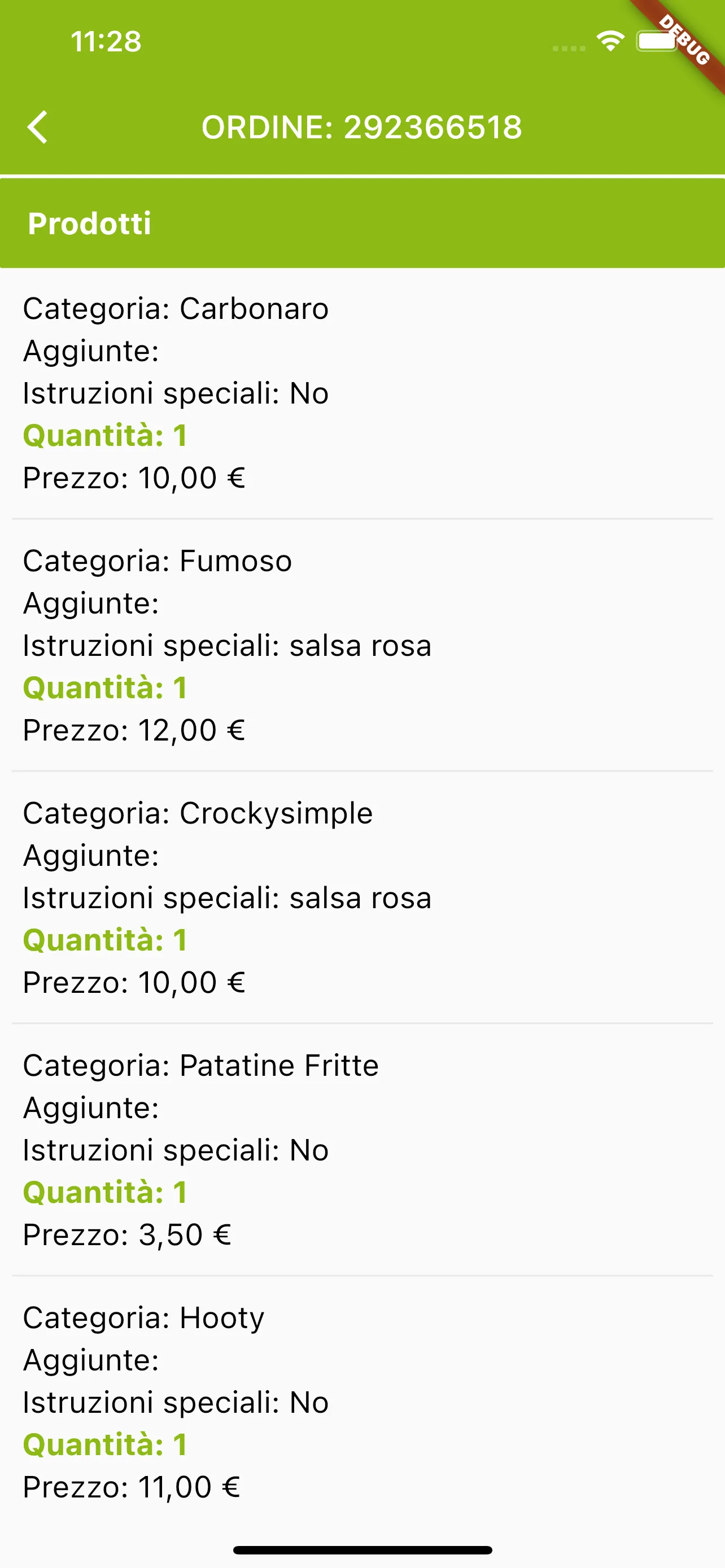Open the Patatine Fritte category item

[362, 1150]
